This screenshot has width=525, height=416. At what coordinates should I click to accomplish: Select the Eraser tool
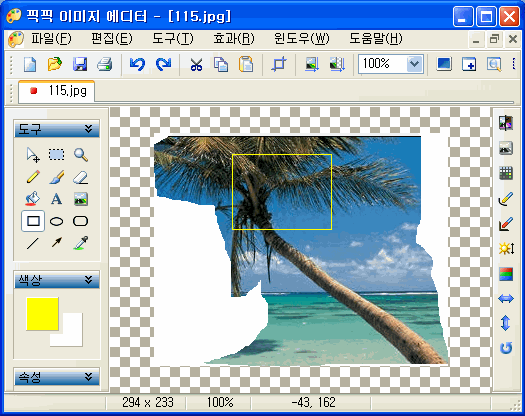pyautogui.click(x=80, y=177)
